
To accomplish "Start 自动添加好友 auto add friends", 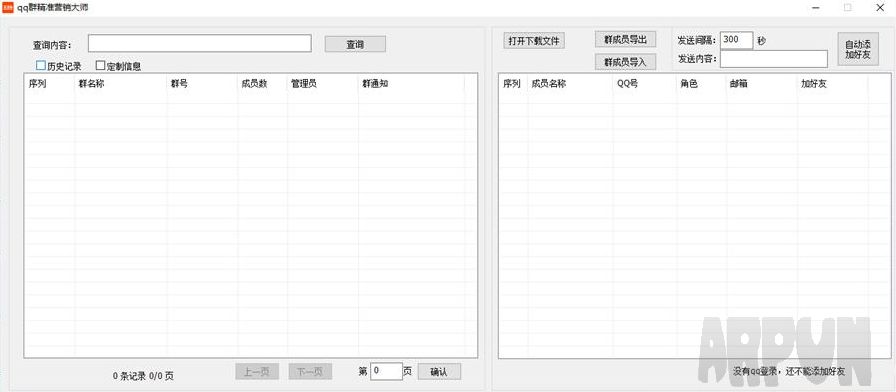I will [858, 49].
